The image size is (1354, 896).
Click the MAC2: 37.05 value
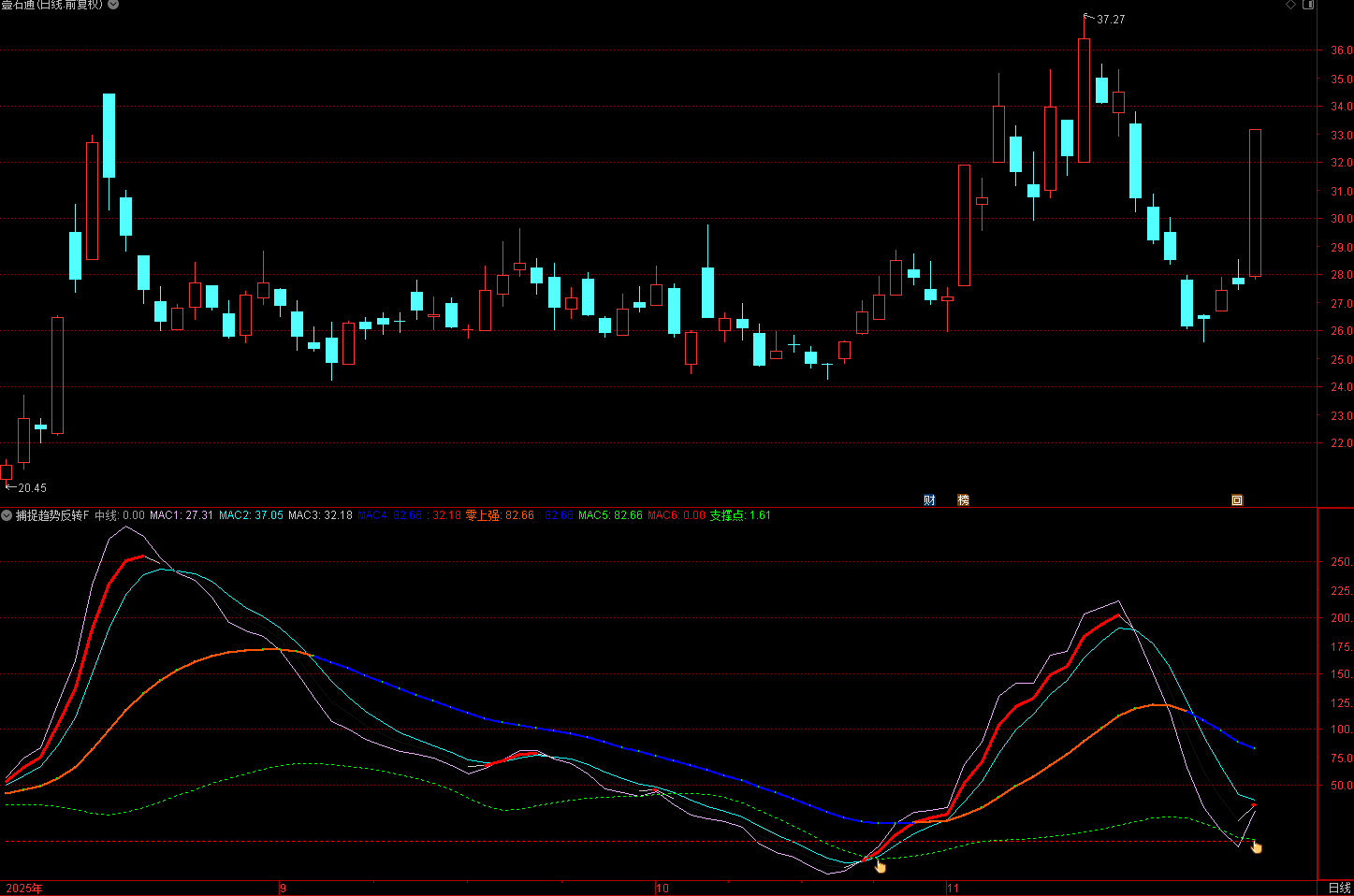[x=251, y=515]
